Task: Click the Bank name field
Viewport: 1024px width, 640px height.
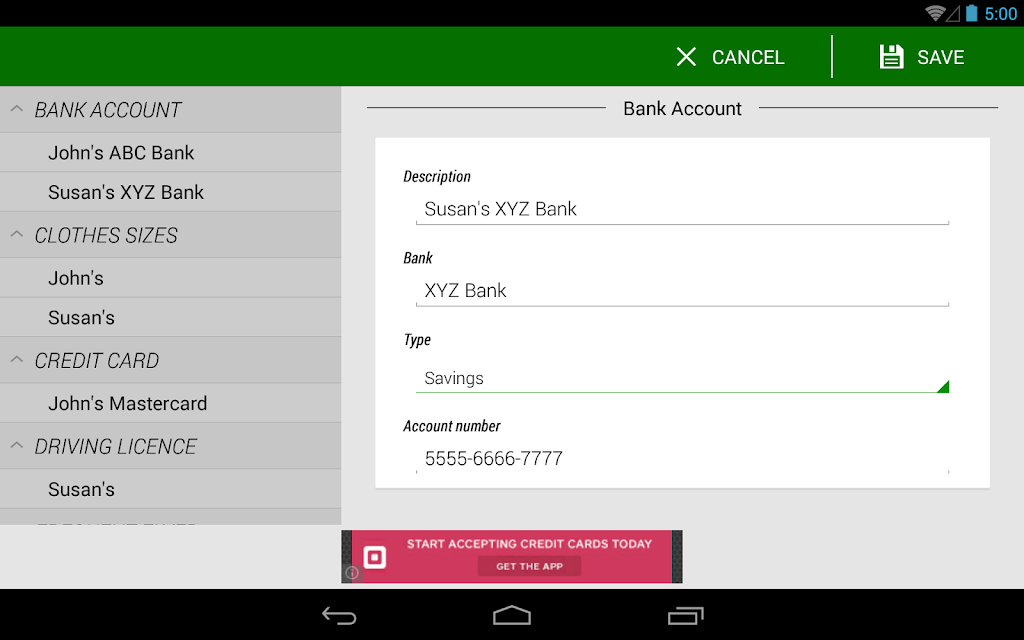Action: click(682, 291)
